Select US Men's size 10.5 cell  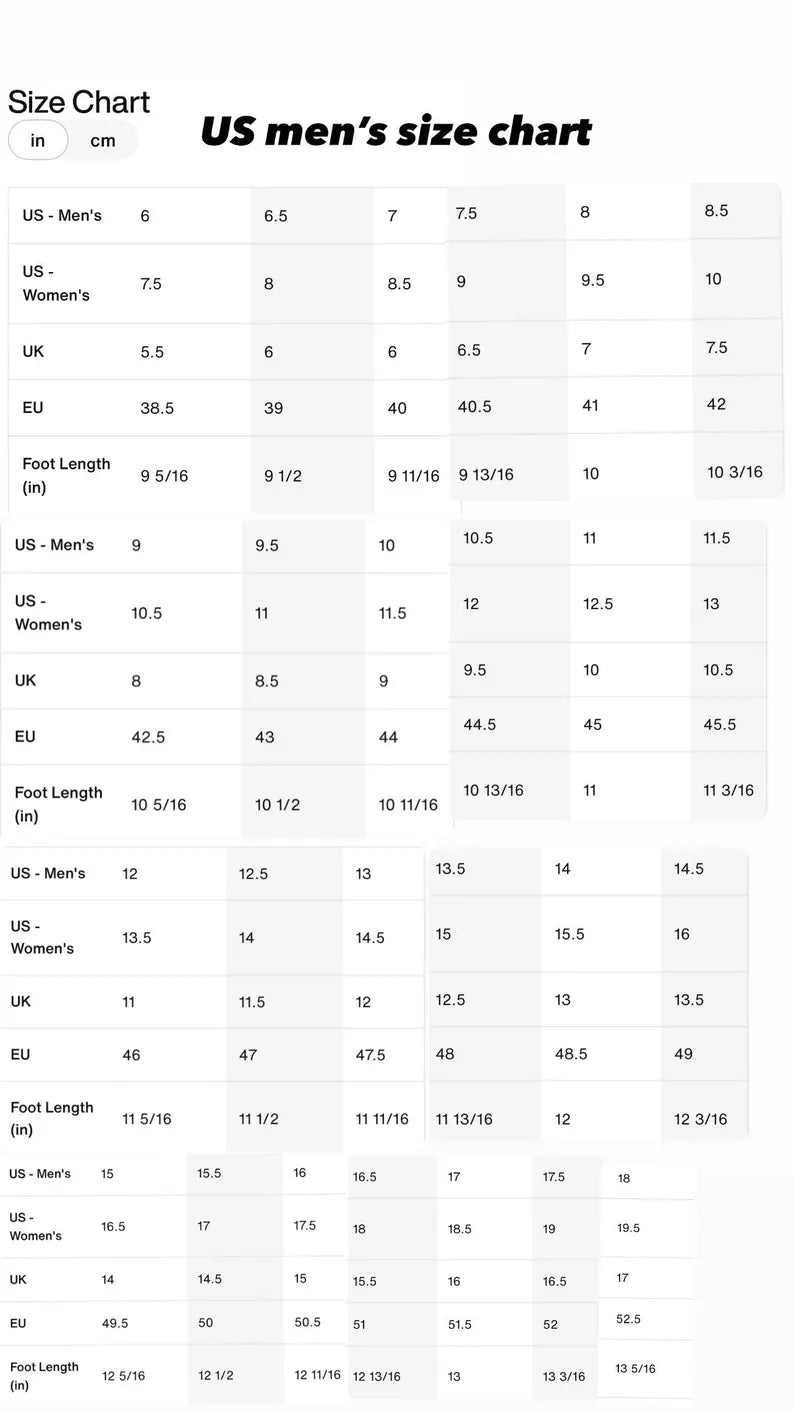510,538
